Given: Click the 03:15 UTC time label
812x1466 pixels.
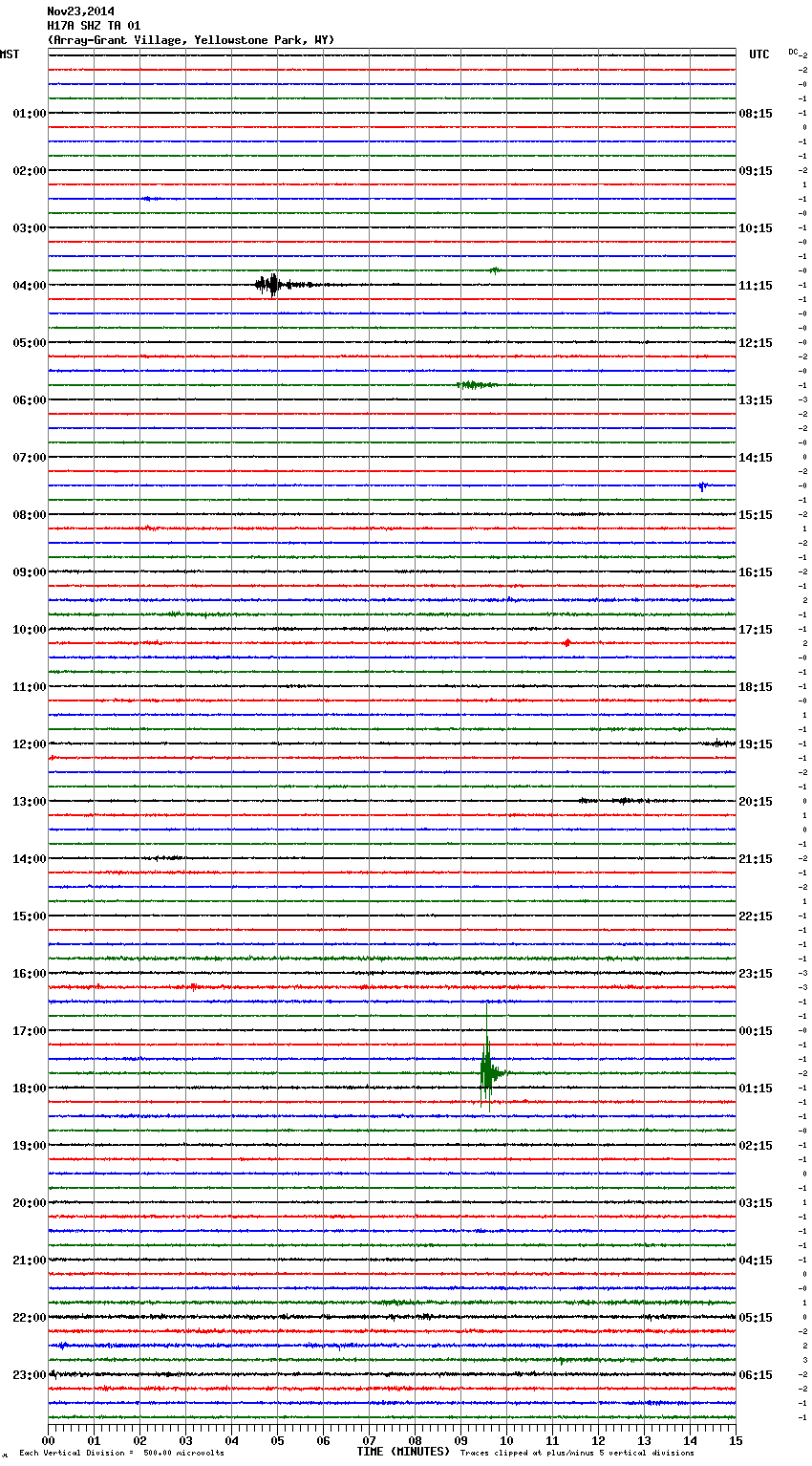Looking at the screenshot, I should [x=756, y=1203].
